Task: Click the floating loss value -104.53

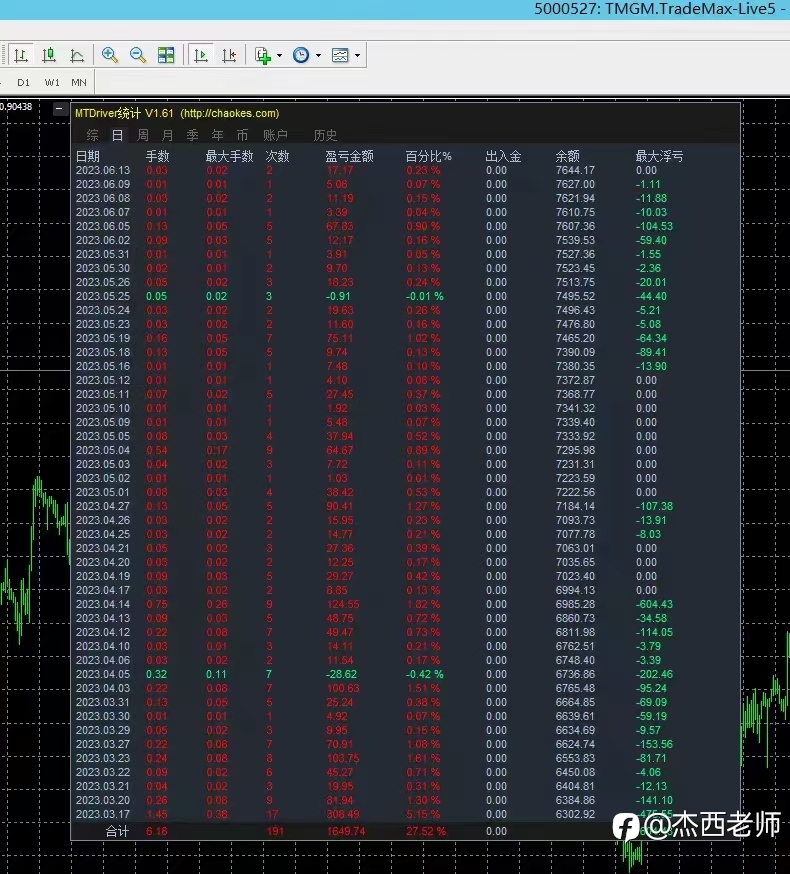Action: coord(654,226)
